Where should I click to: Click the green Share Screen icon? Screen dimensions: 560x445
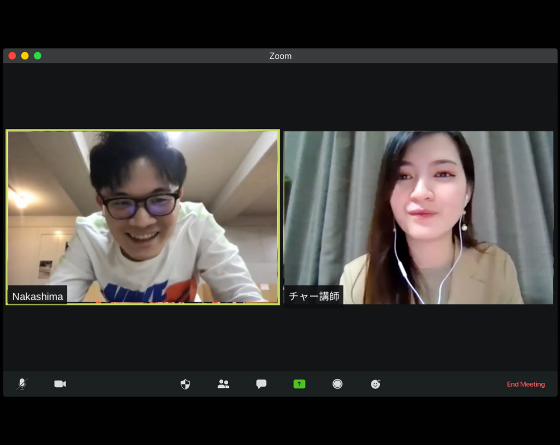299,384
